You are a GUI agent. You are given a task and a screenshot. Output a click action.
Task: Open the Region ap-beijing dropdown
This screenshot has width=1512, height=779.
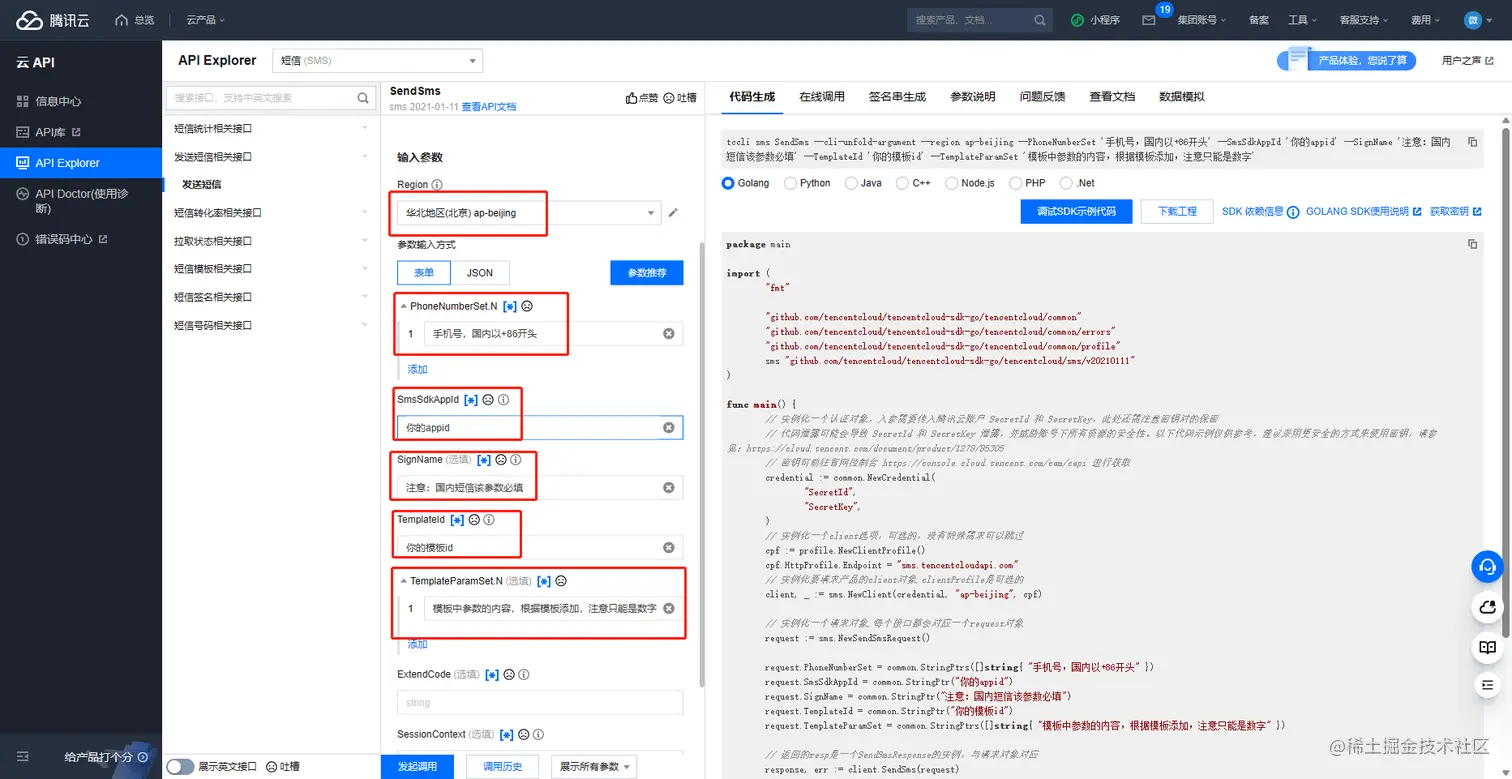pyautogui.click(x=529, y=213)
